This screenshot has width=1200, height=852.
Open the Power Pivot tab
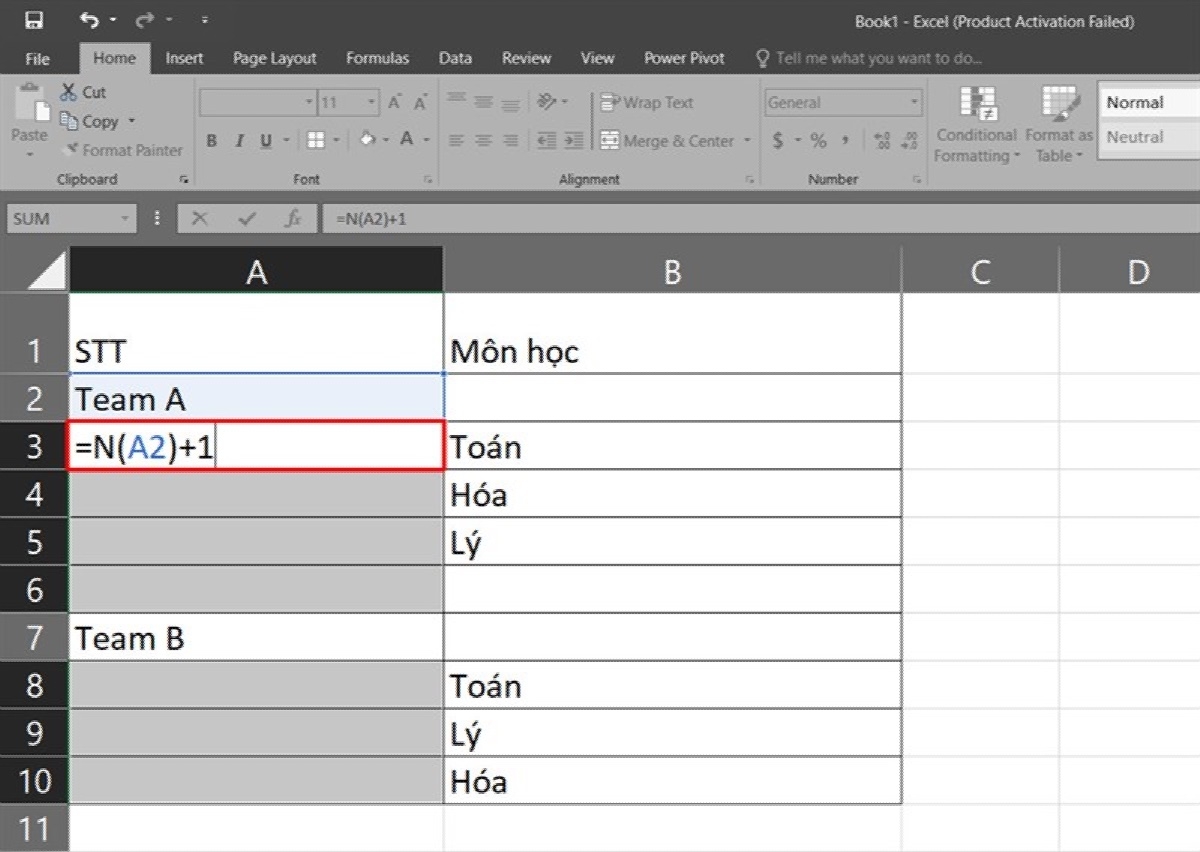684,58
